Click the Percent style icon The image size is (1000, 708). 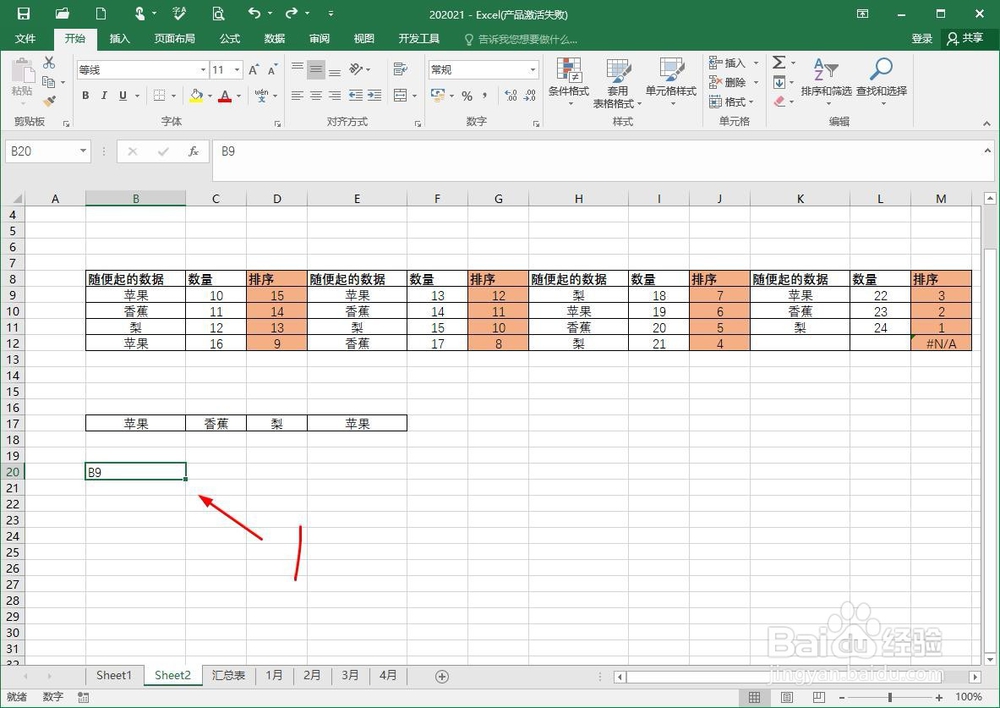click(467, 96)
